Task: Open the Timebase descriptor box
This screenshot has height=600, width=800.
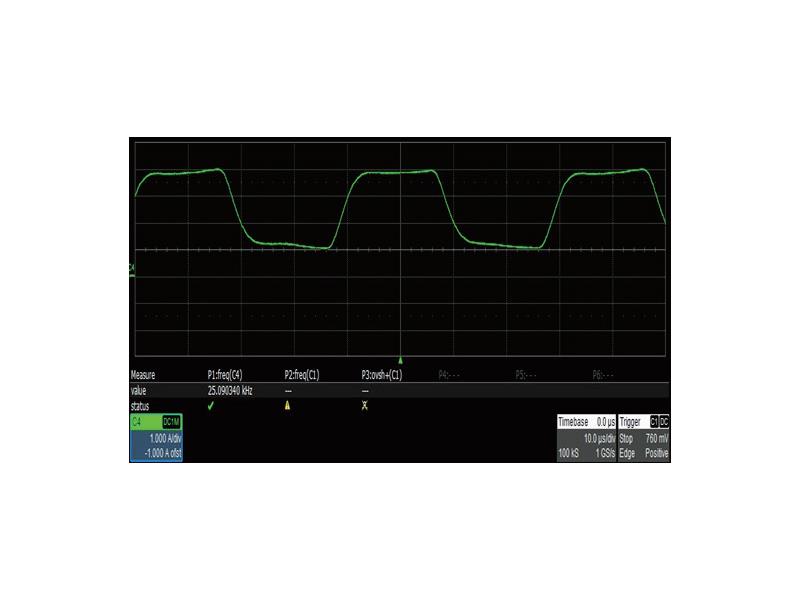Action: [586, 438]
